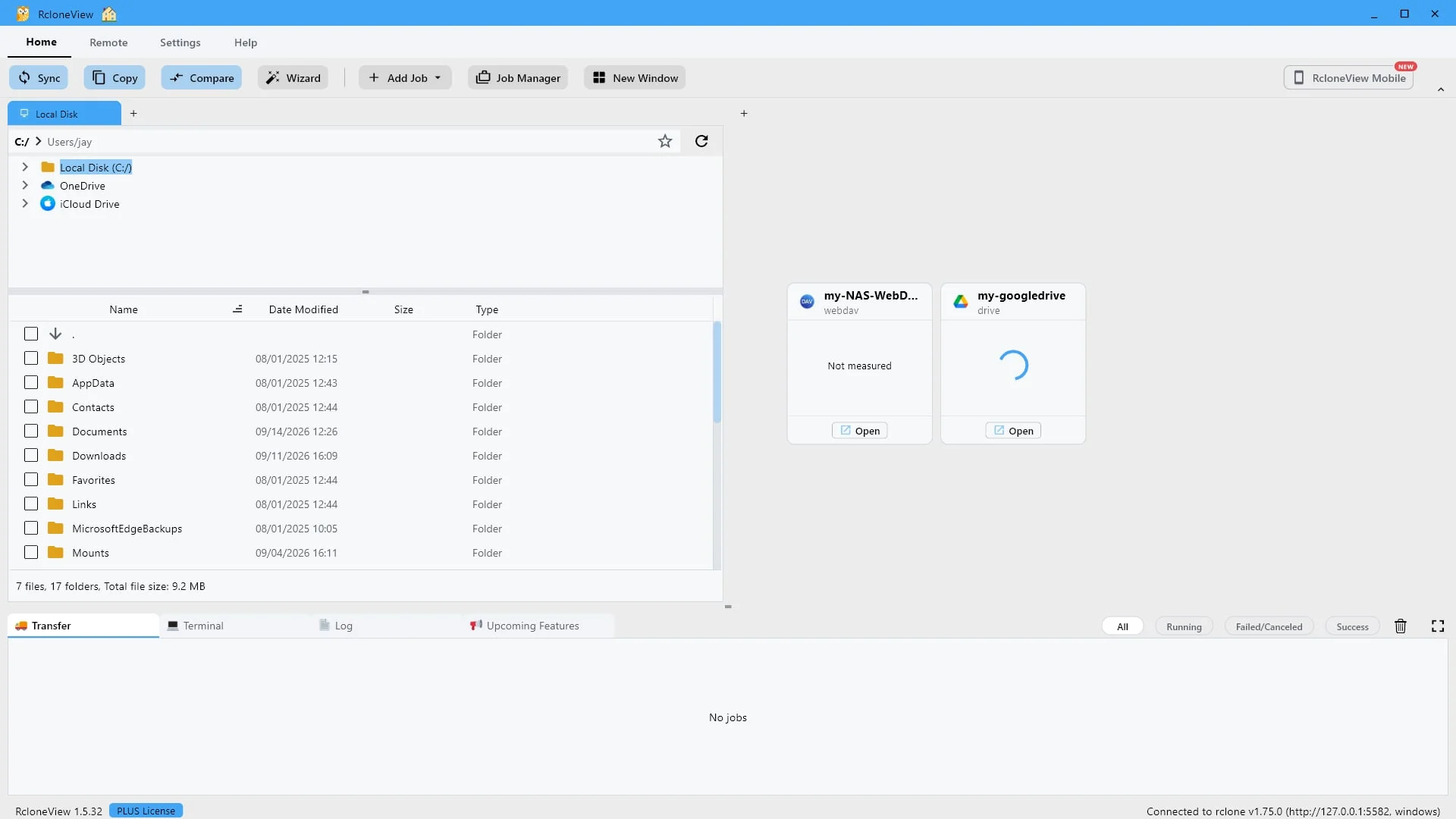The image size is (1456, 819).
Task: Open the my-googledrive remote
Action: click(x=1013, y=431)
